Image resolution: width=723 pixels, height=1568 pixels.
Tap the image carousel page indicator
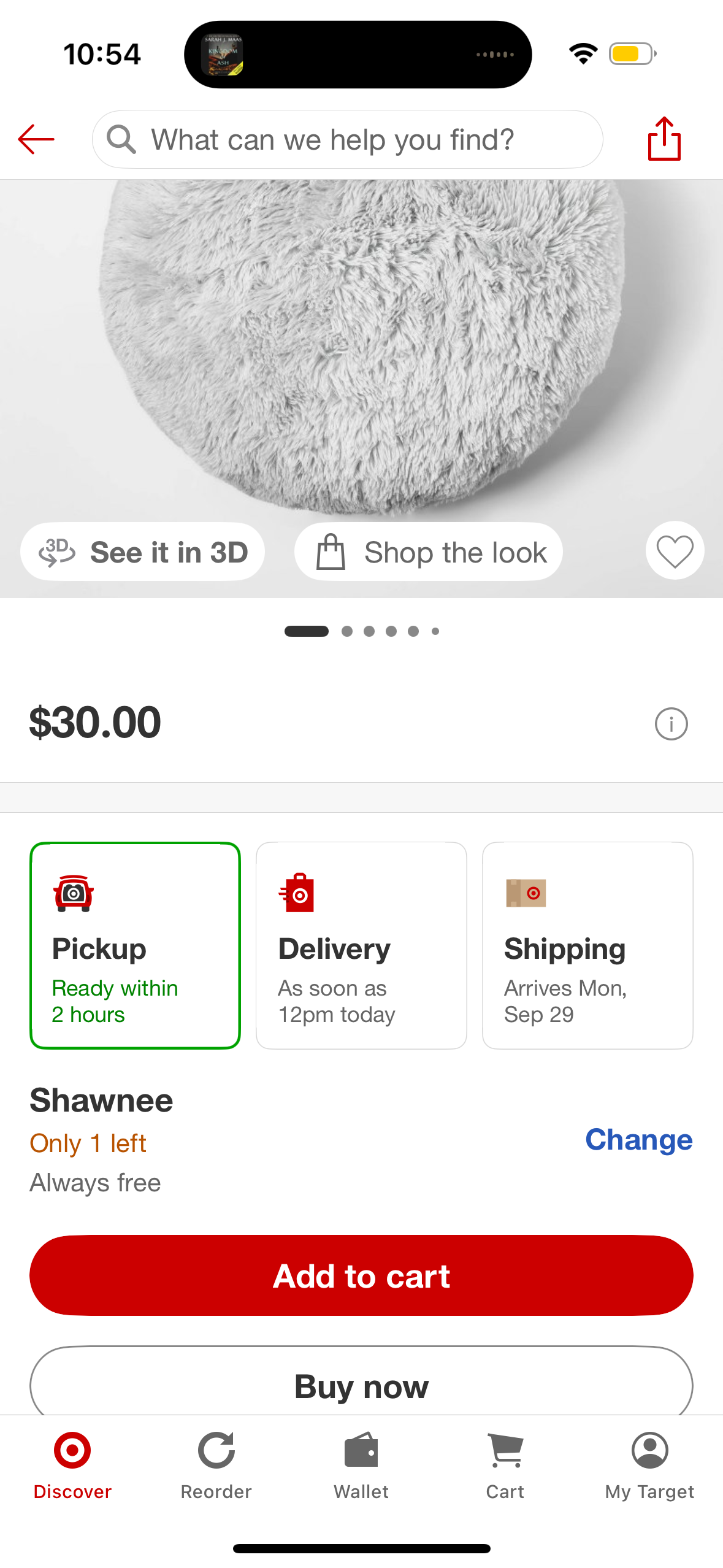pos(361,631)
